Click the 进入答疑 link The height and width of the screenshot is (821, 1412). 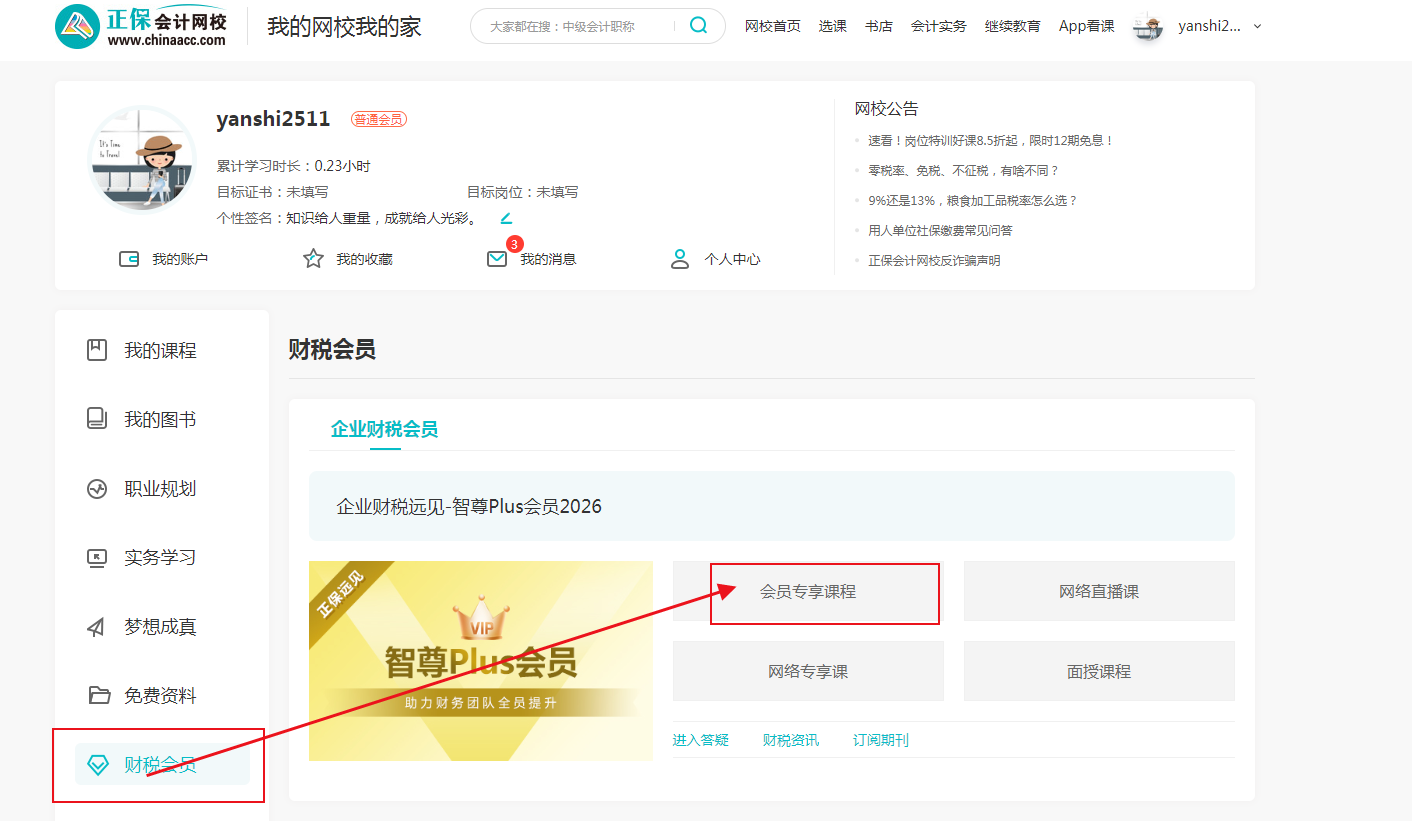(701, 740)
